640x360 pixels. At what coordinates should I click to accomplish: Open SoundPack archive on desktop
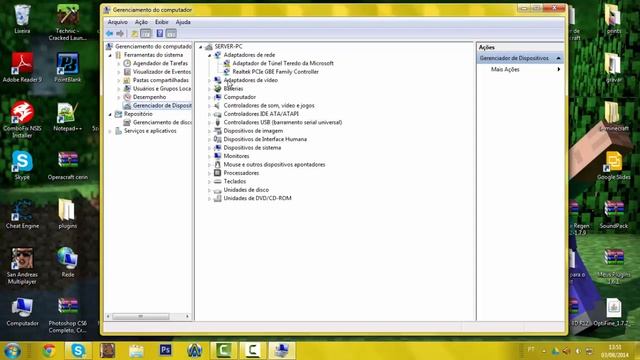(x=613, y=214)
